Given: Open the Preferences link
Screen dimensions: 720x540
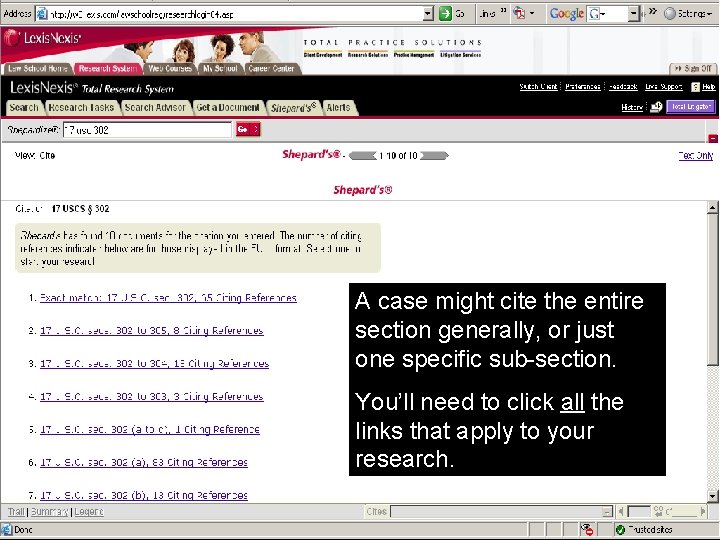Looking at the screenshot, I should pos(583,86).
